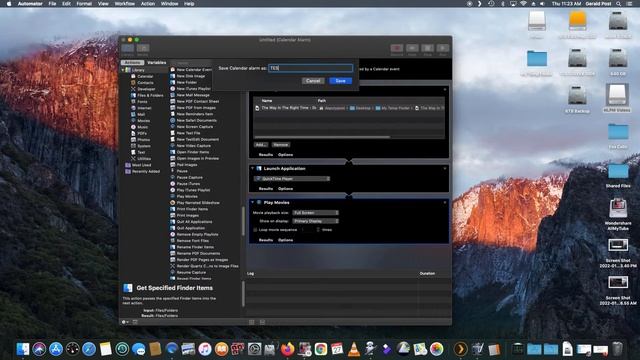This screenshot has width=640, height=360.
Task: Click the Remove button under the file list
Action: [x=280, y=144]
